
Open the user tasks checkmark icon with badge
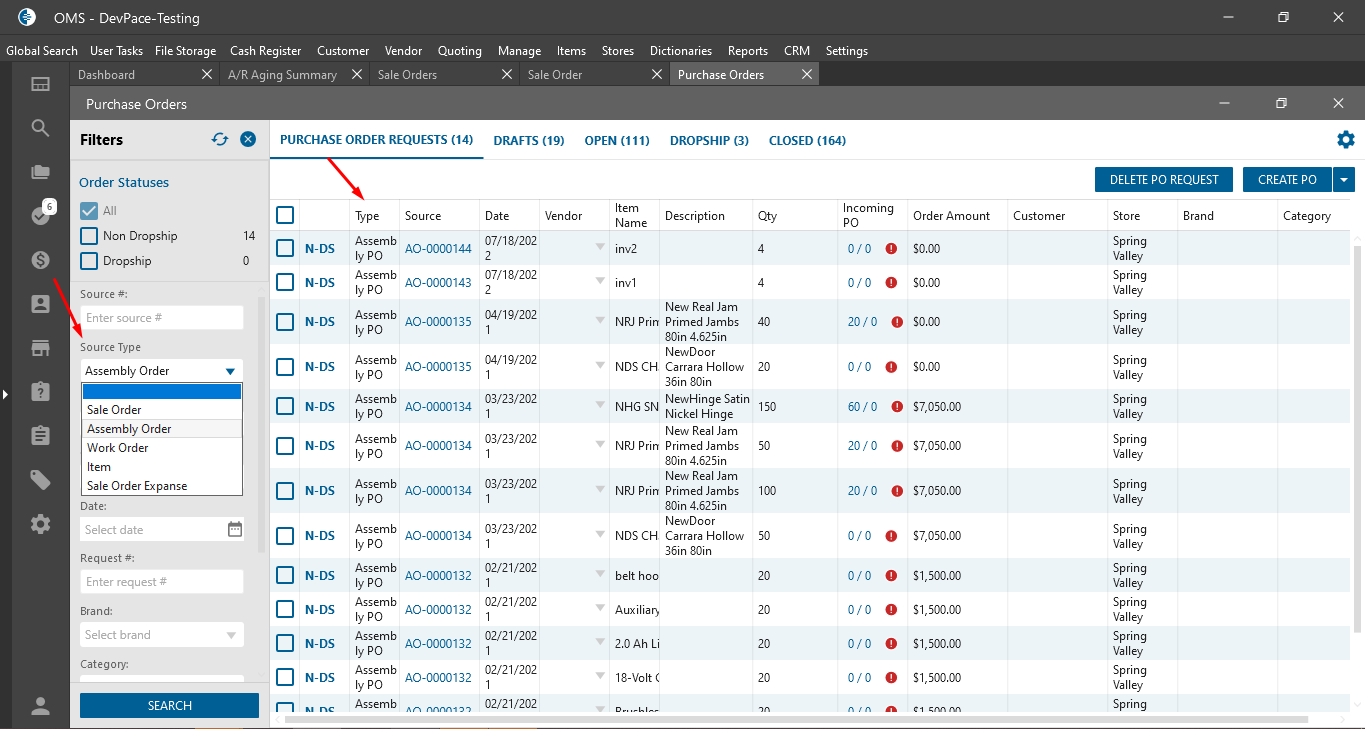pos(40,215)
